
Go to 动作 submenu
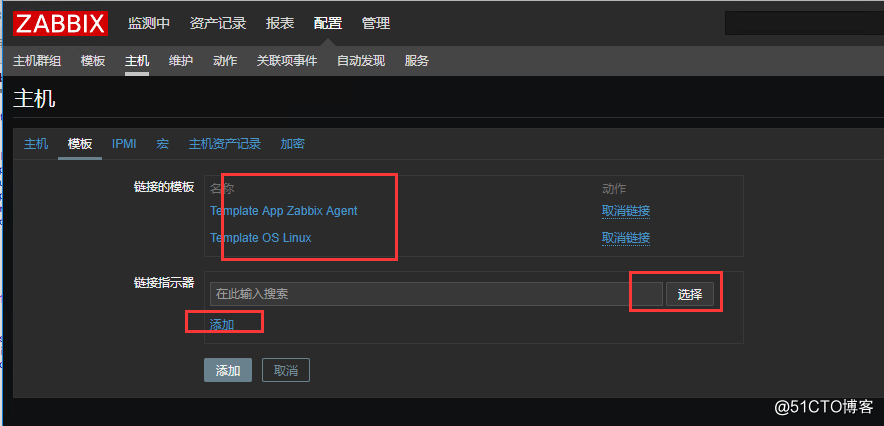225,61
